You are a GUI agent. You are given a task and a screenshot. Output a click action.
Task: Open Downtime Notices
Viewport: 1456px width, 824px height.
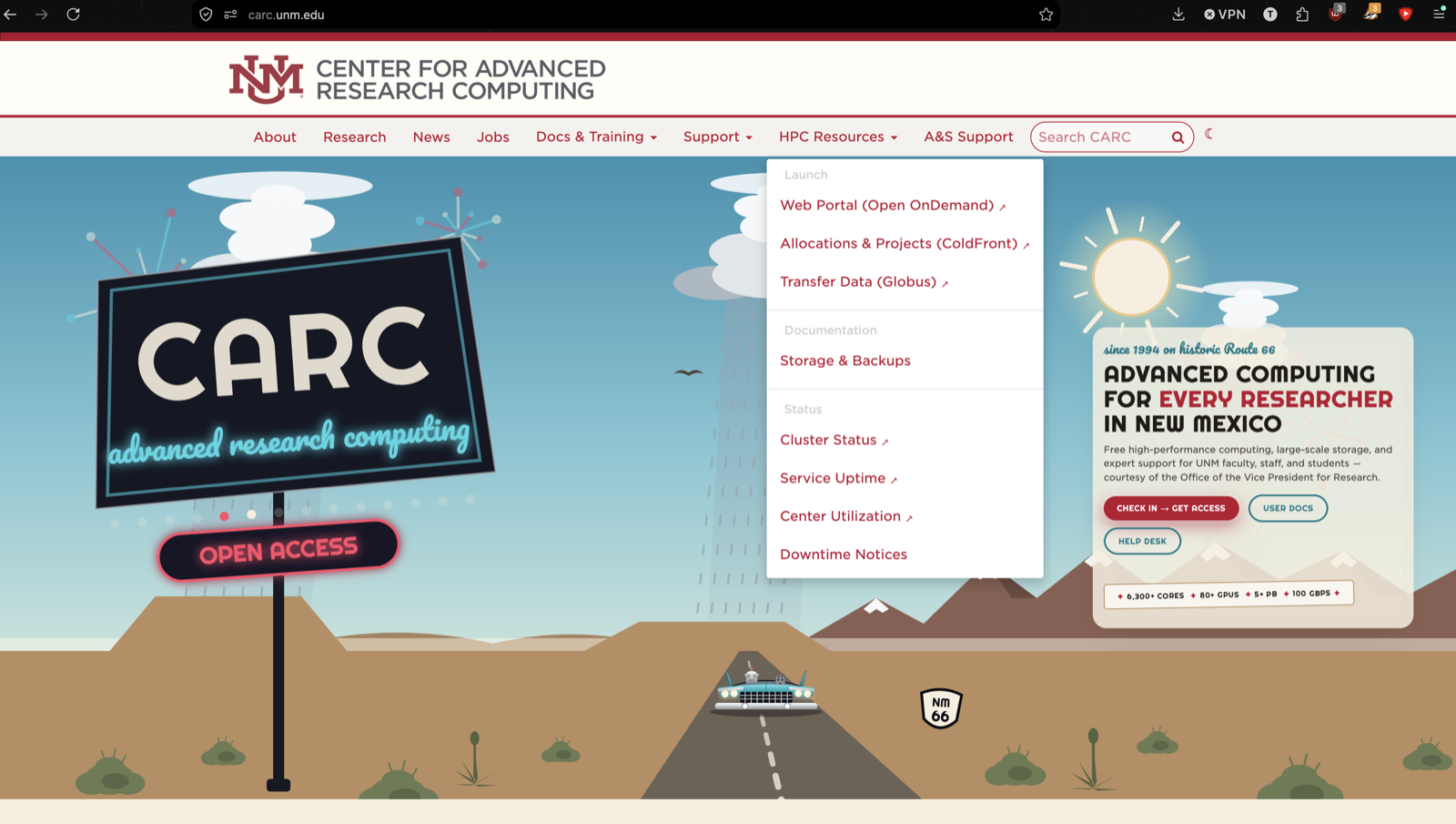click(844, 554)
